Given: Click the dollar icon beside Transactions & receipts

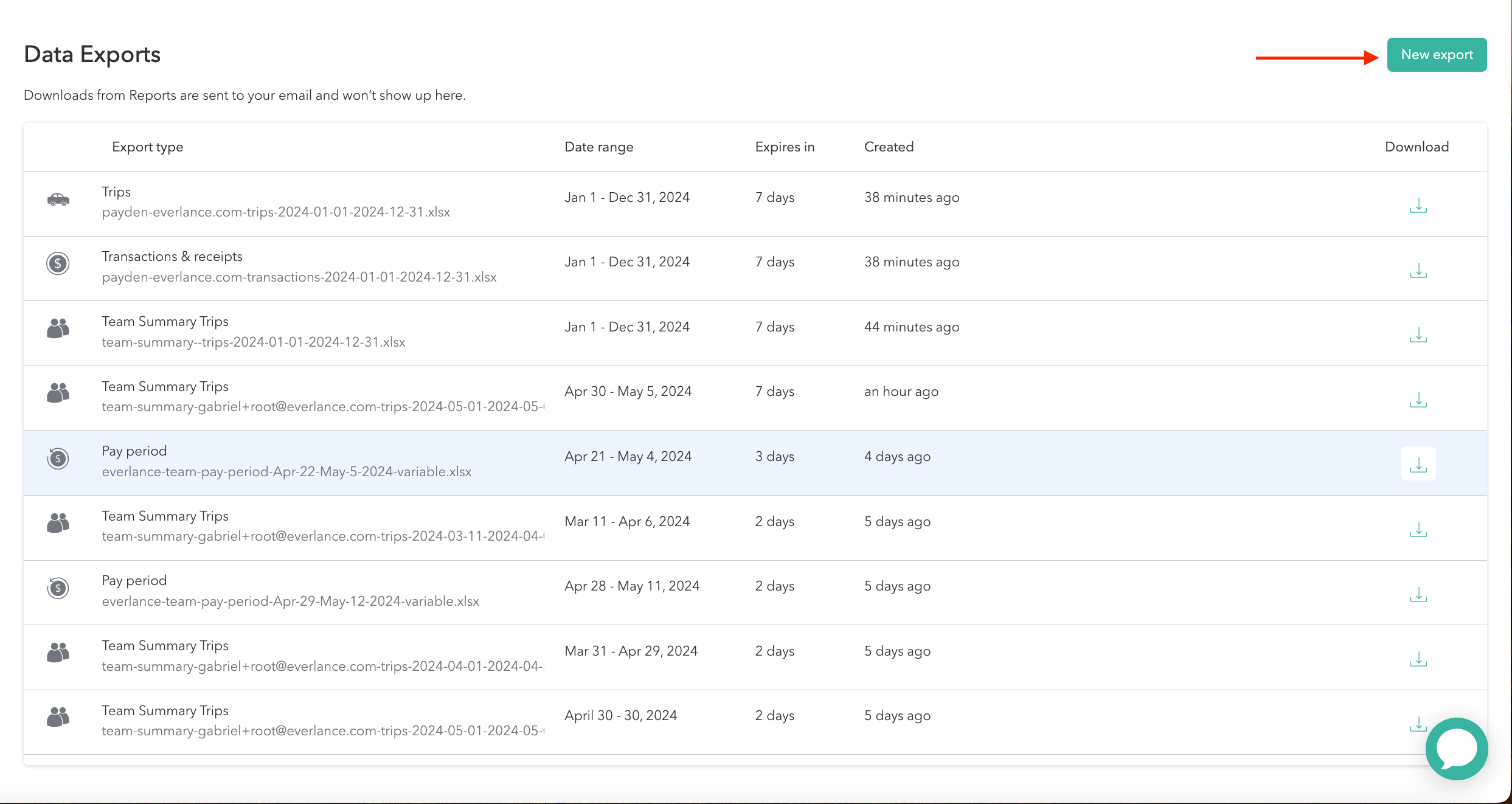Looking at the screenshot, I should pyautogui.click(x=58, y=263).
